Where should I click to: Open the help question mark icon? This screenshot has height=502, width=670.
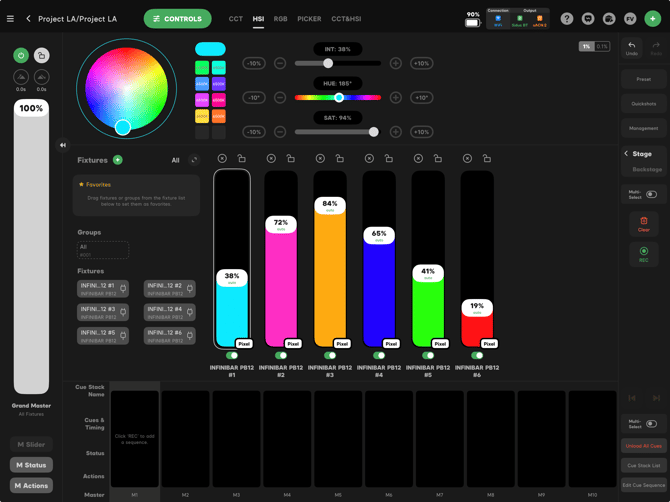tap(567, 19)
